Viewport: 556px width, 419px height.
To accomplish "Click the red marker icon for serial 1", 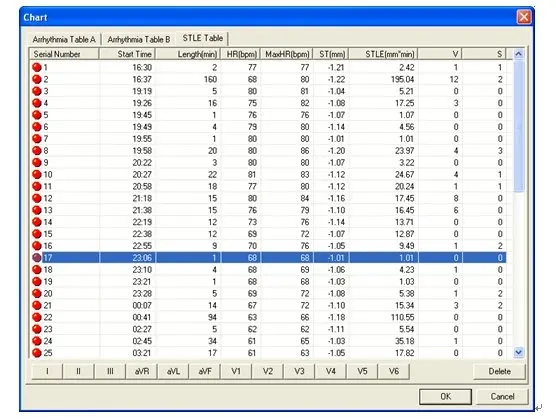I will coord(37,67).
